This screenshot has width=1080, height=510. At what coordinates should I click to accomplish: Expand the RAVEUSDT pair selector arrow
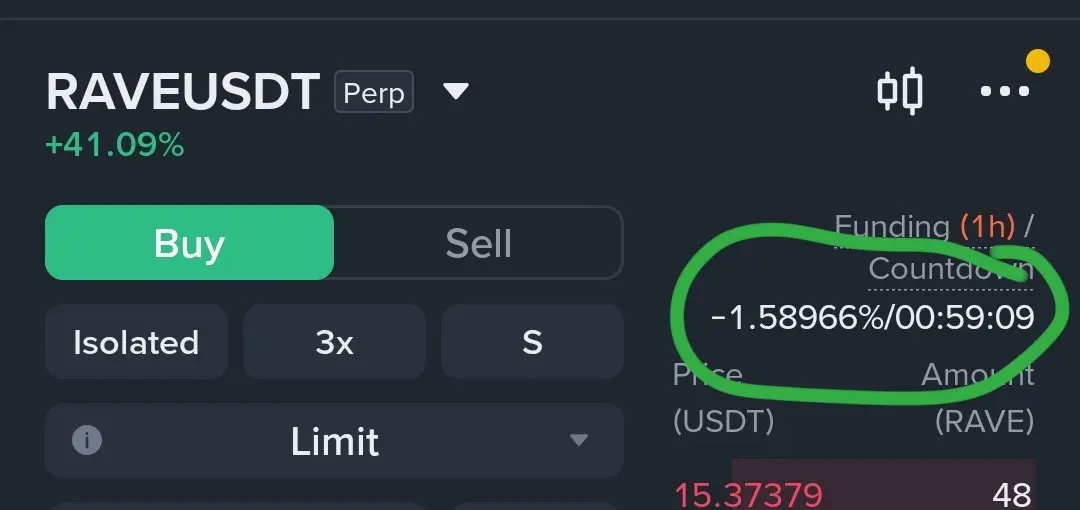455,91
